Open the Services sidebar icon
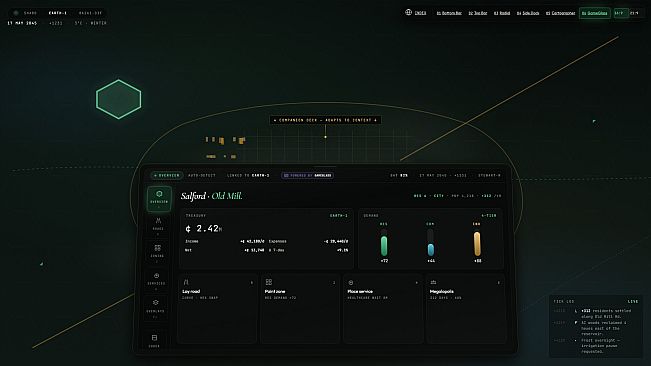 tap(157, 280)
